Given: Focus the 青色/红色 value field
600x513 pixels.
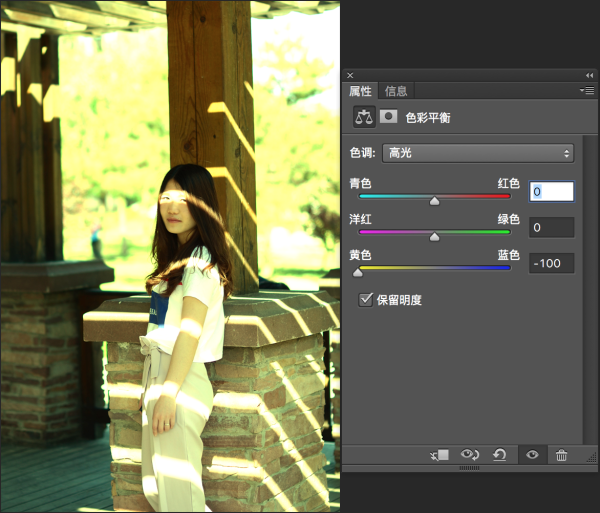Looking at the screenshot, I should click(551, 191).
